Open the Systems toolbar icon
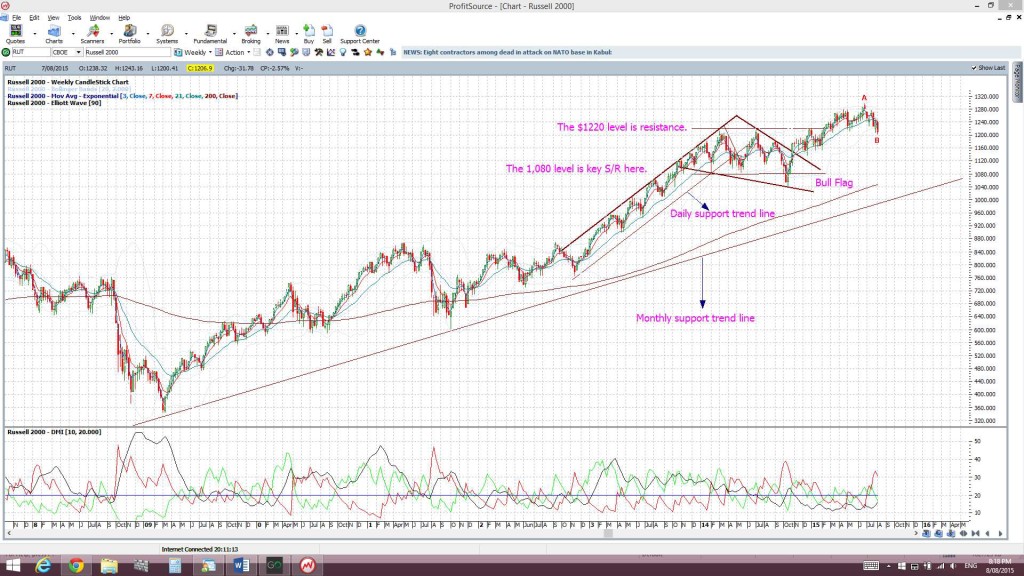 coord(167,33)
